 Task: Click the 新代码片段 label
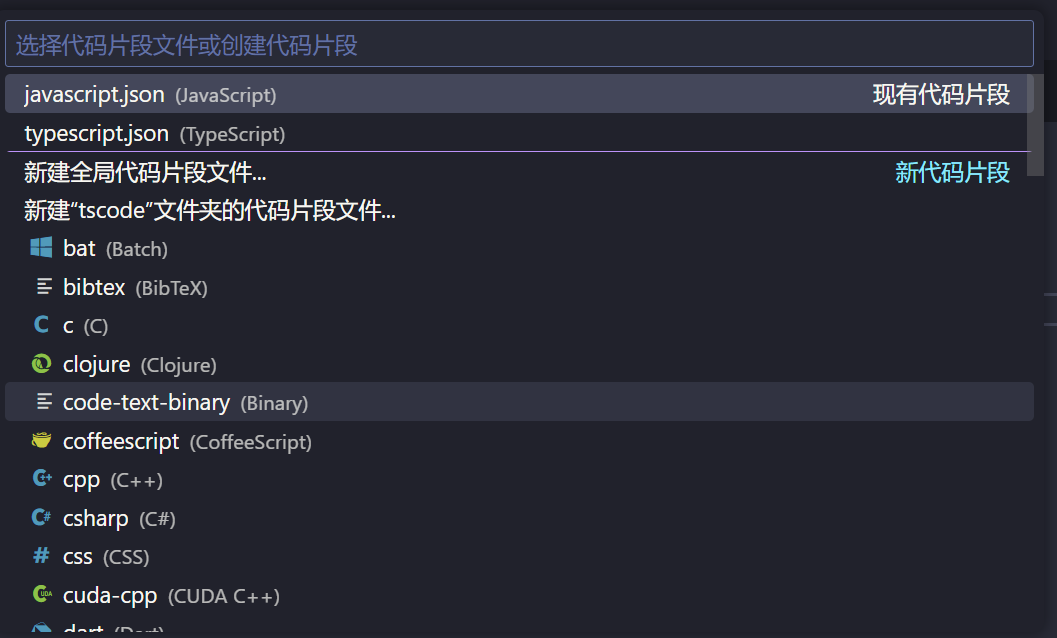[x=951, y=172]
